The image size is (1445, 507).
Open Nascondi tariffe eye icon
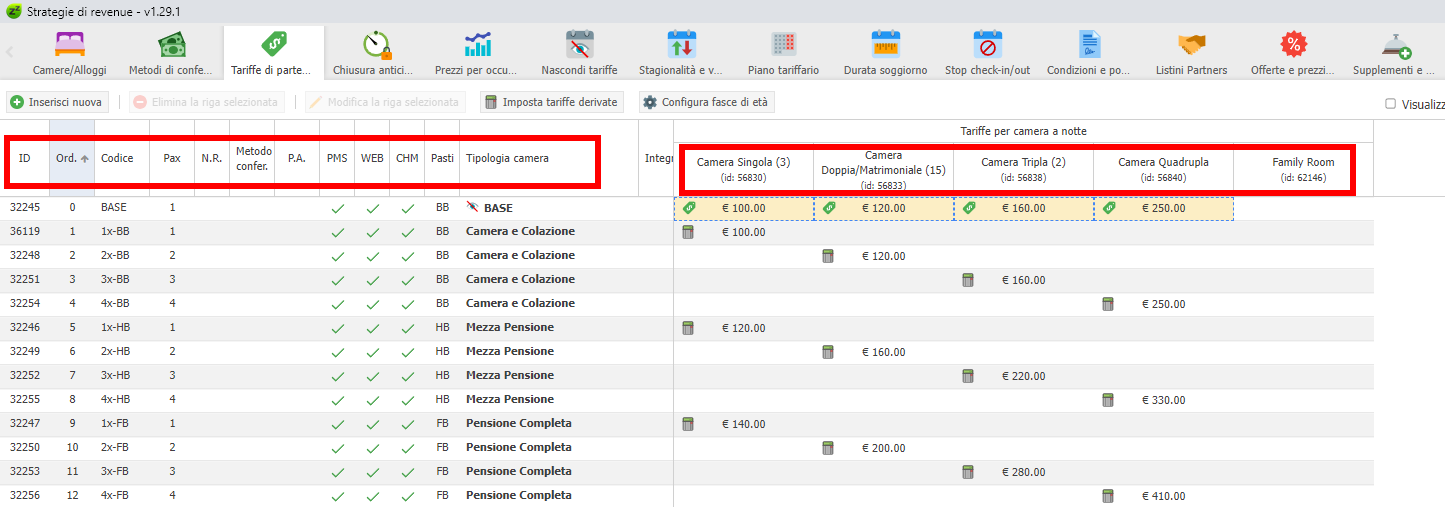click(579, 45)
